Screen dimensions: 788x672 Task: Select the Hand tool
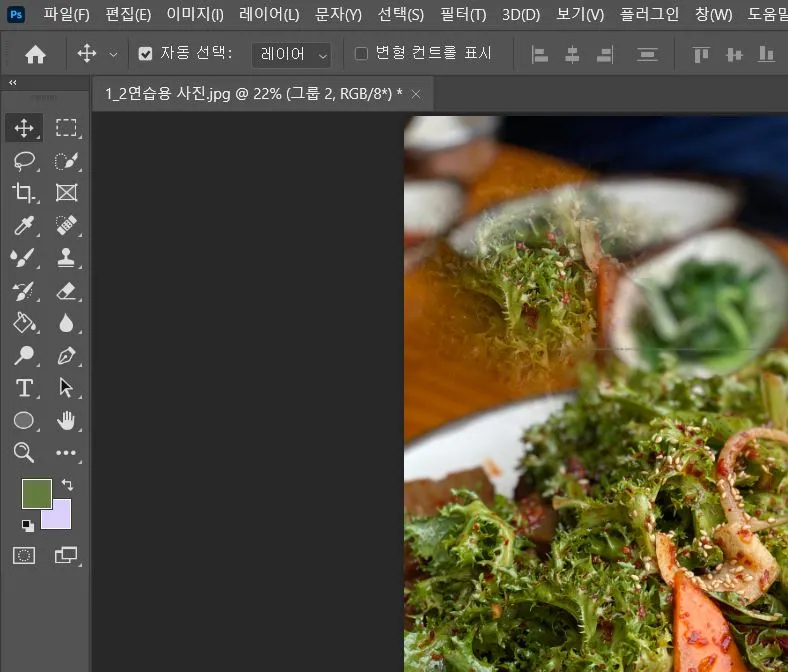[x=66, y=420]
